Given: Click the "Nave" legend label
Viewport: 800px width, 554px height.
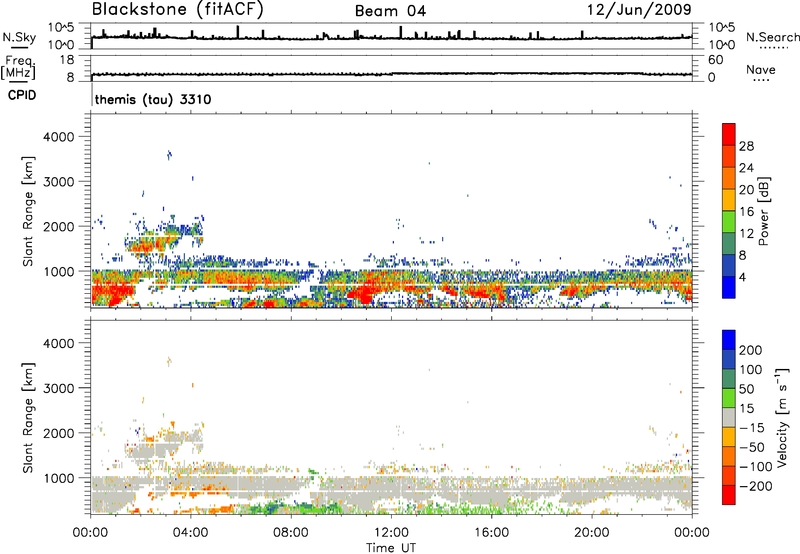Looking at the screenshot, I should tap(761, 69).
